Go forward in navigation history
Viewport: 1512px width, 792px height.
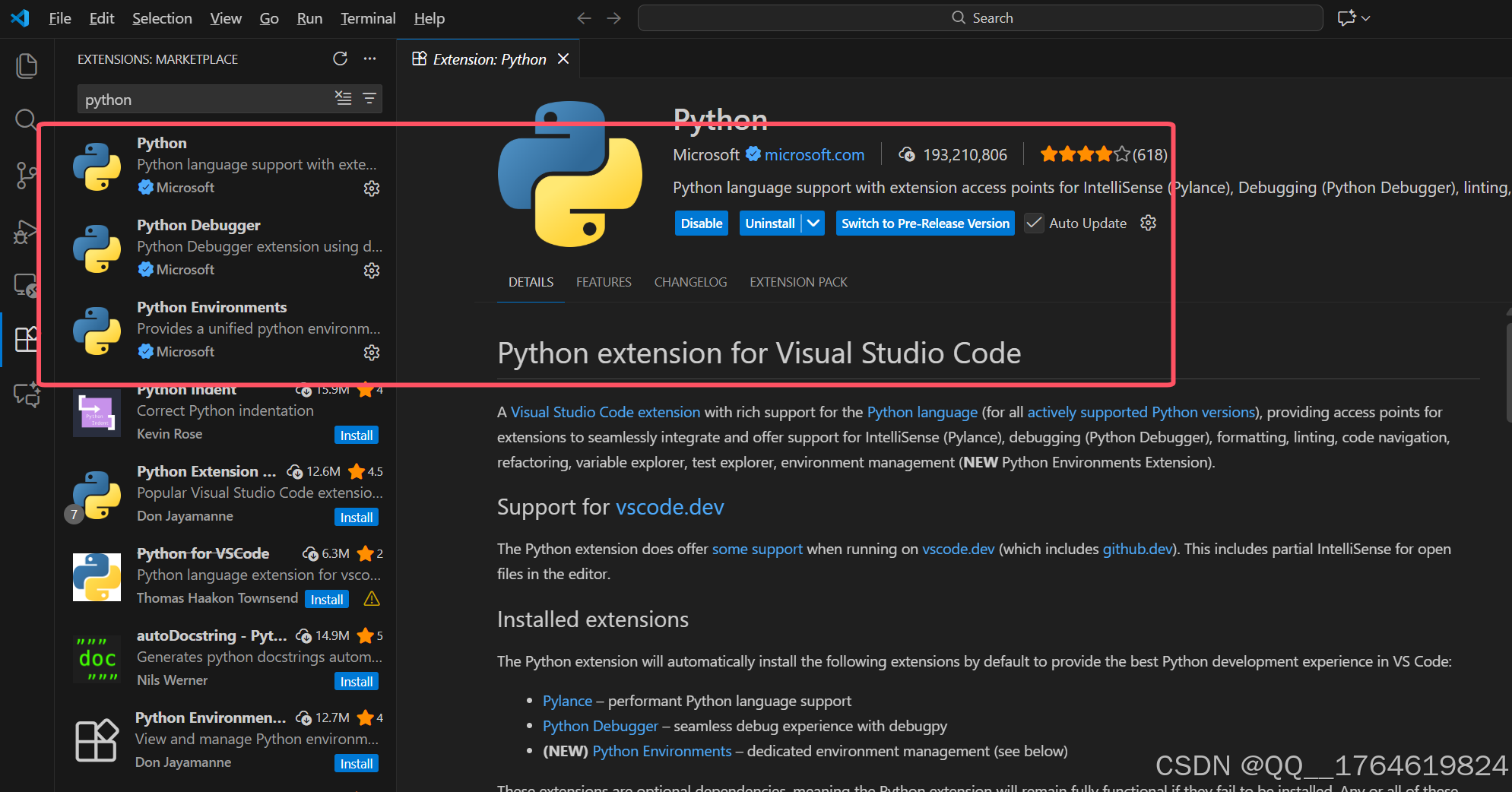click(614, 18)
